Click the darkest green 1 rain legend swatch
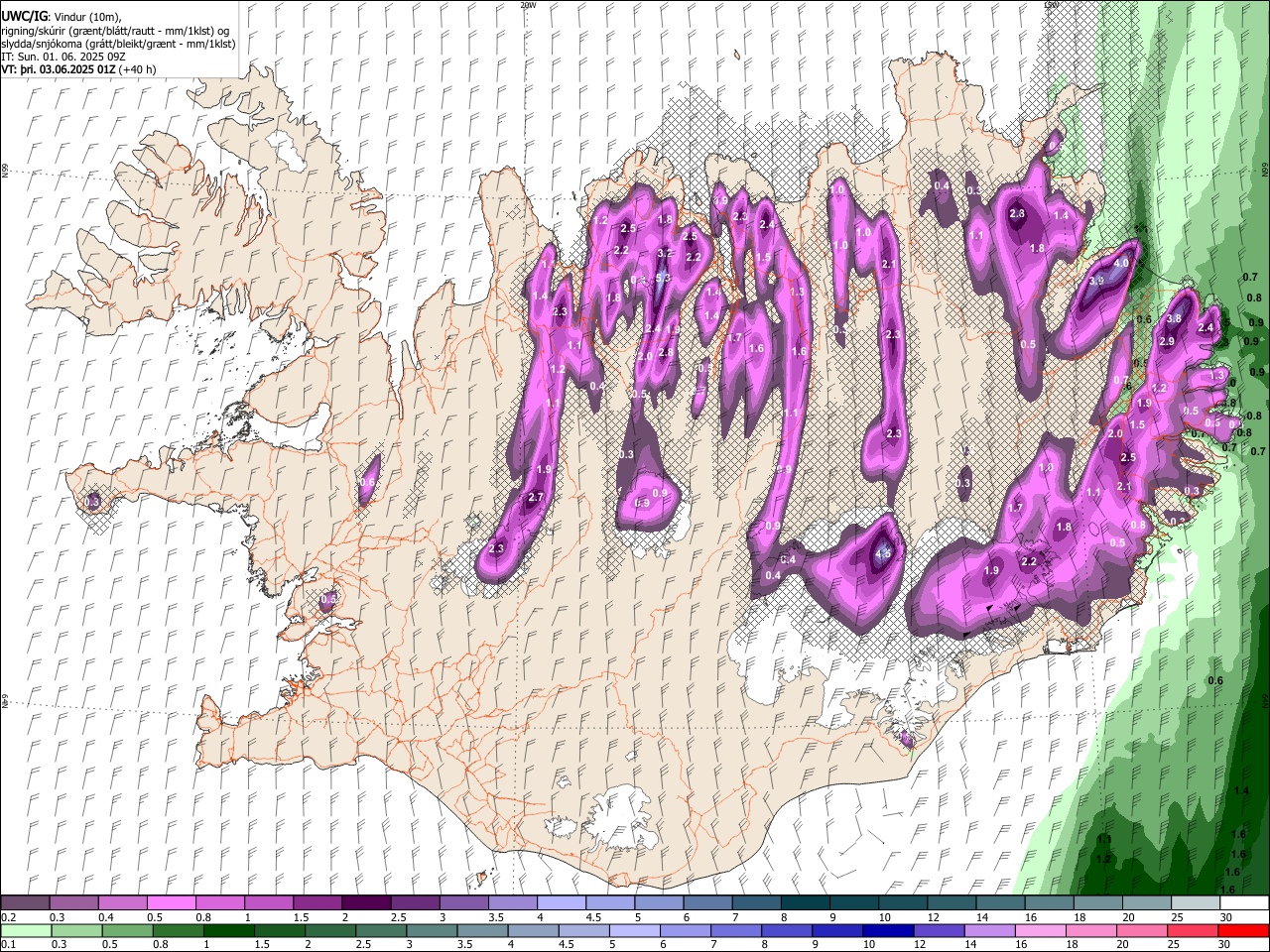 click(x=228, y=931)
